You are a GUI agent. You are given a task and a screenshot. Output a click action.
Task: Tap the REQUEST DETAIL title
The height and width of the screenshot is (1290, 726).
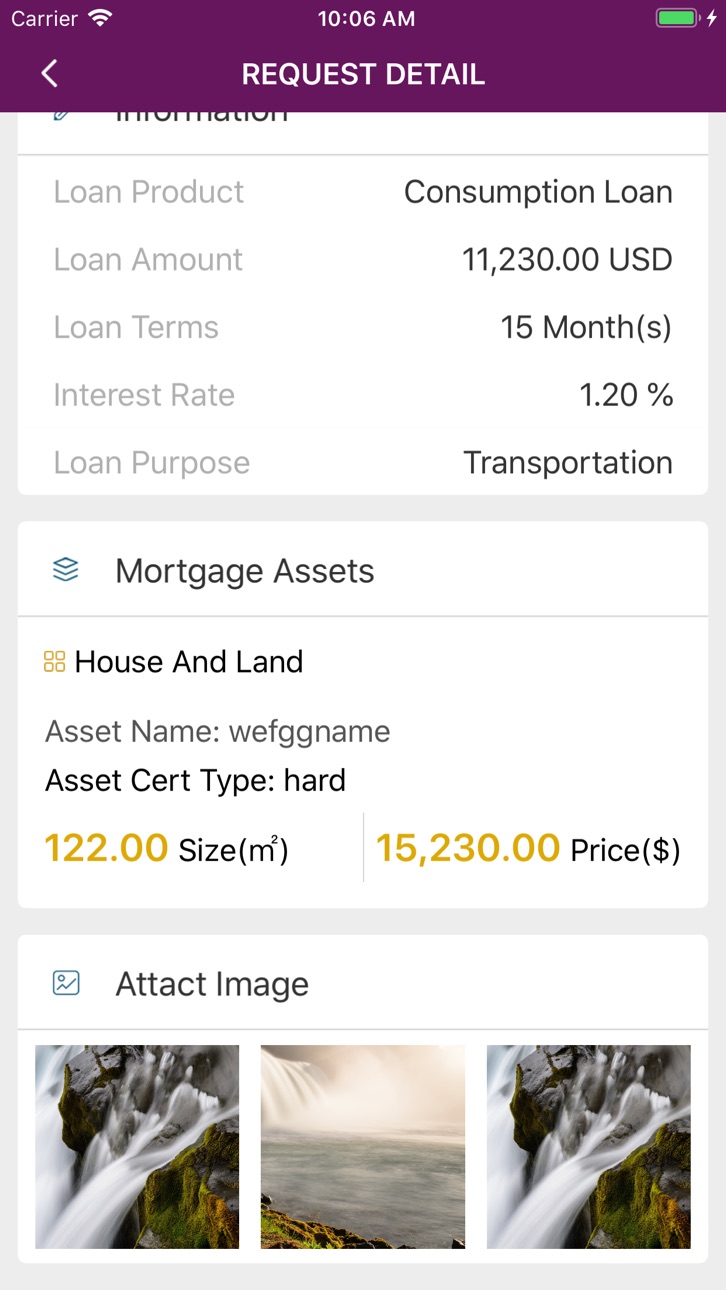pyautogui.click(x=363, y=74)
